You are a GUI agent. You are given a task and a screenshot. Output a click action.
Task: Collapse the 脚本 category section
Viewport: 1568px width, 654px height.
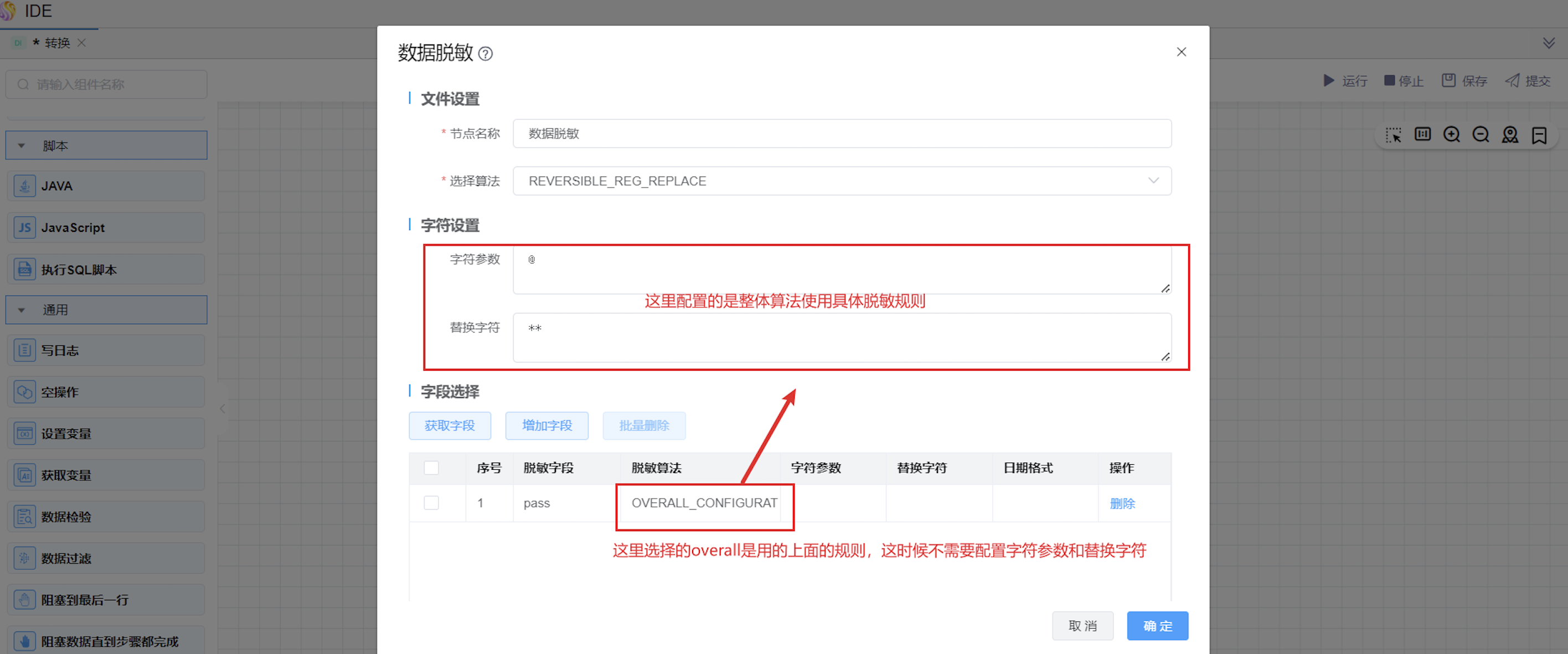(x=106, y=146)
